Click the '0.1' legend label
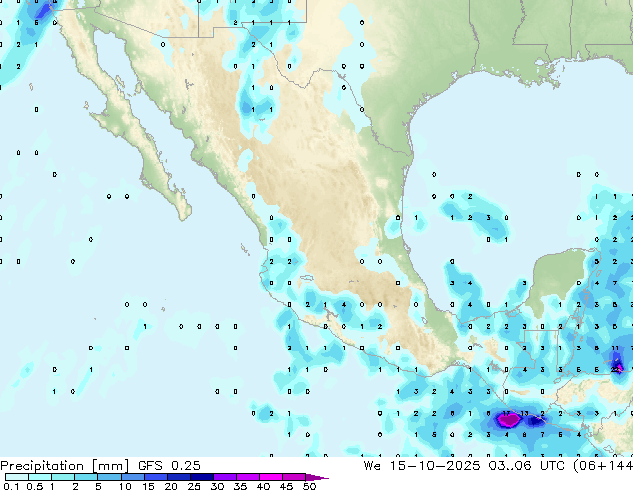This screenshot has width=634, height=490. point(11,486)
